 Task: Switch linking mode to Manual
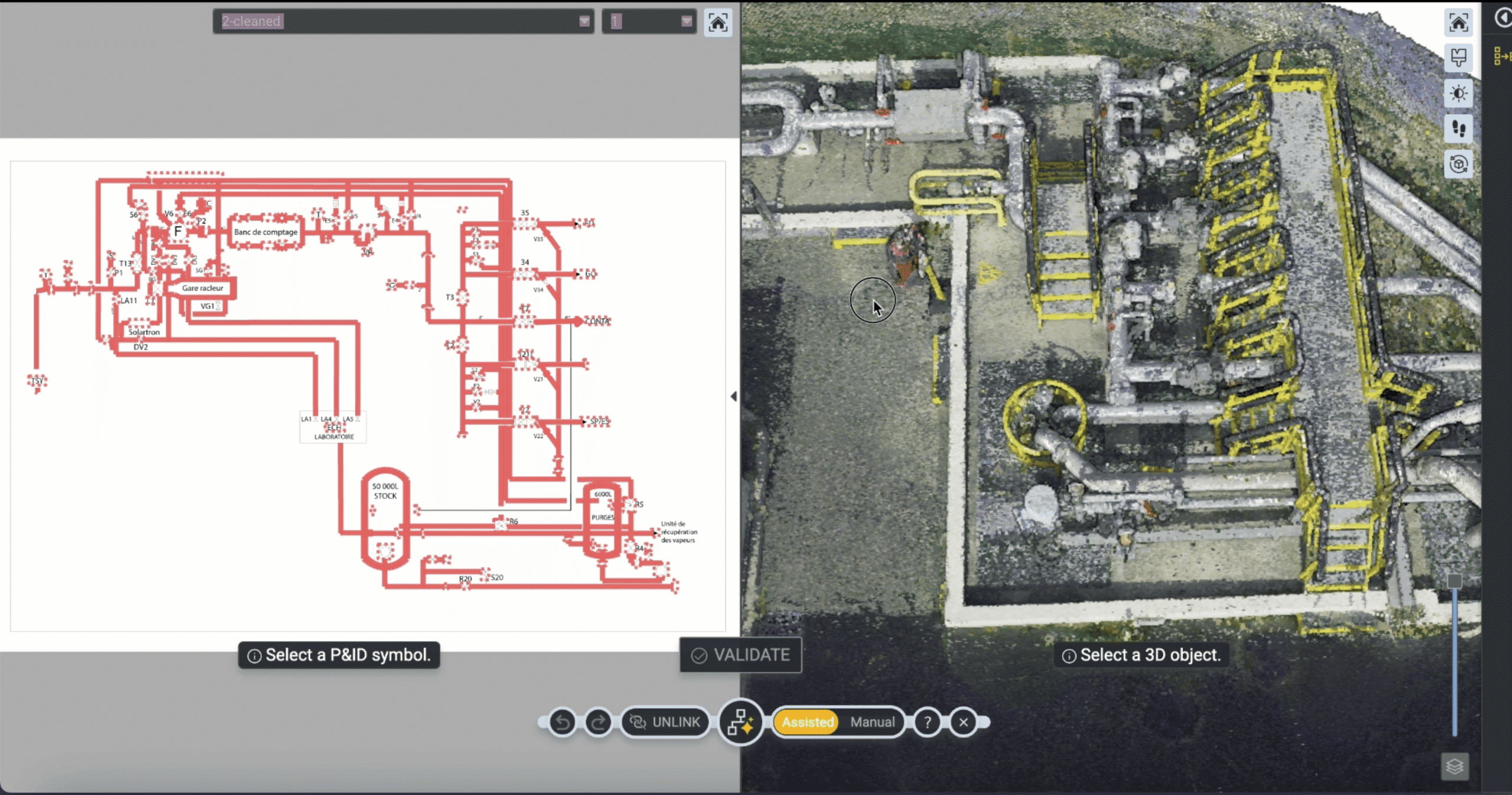pos(872,722)
